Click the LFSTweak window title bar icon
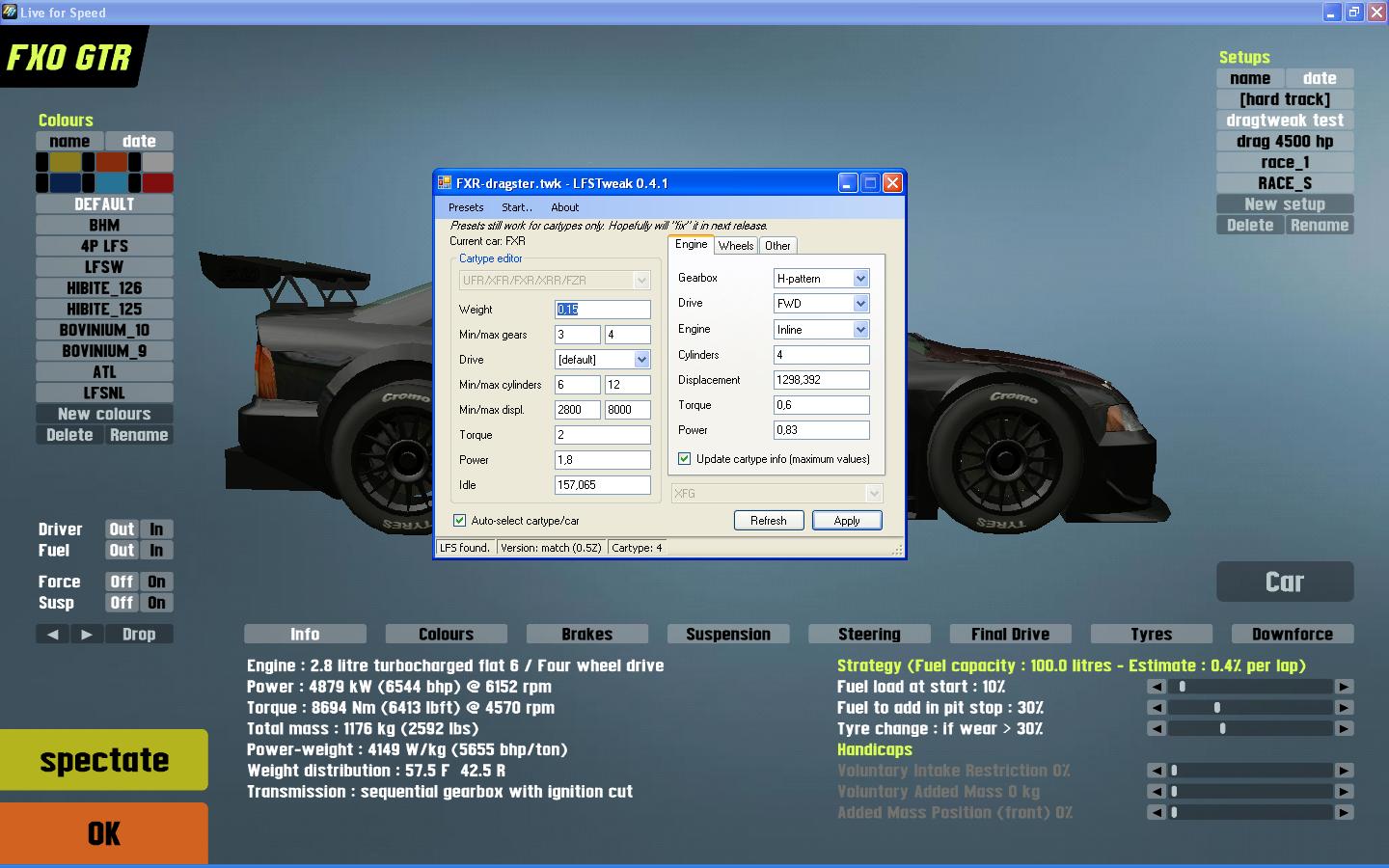This screenshot has height=868, width=1389. coord(445,182)
